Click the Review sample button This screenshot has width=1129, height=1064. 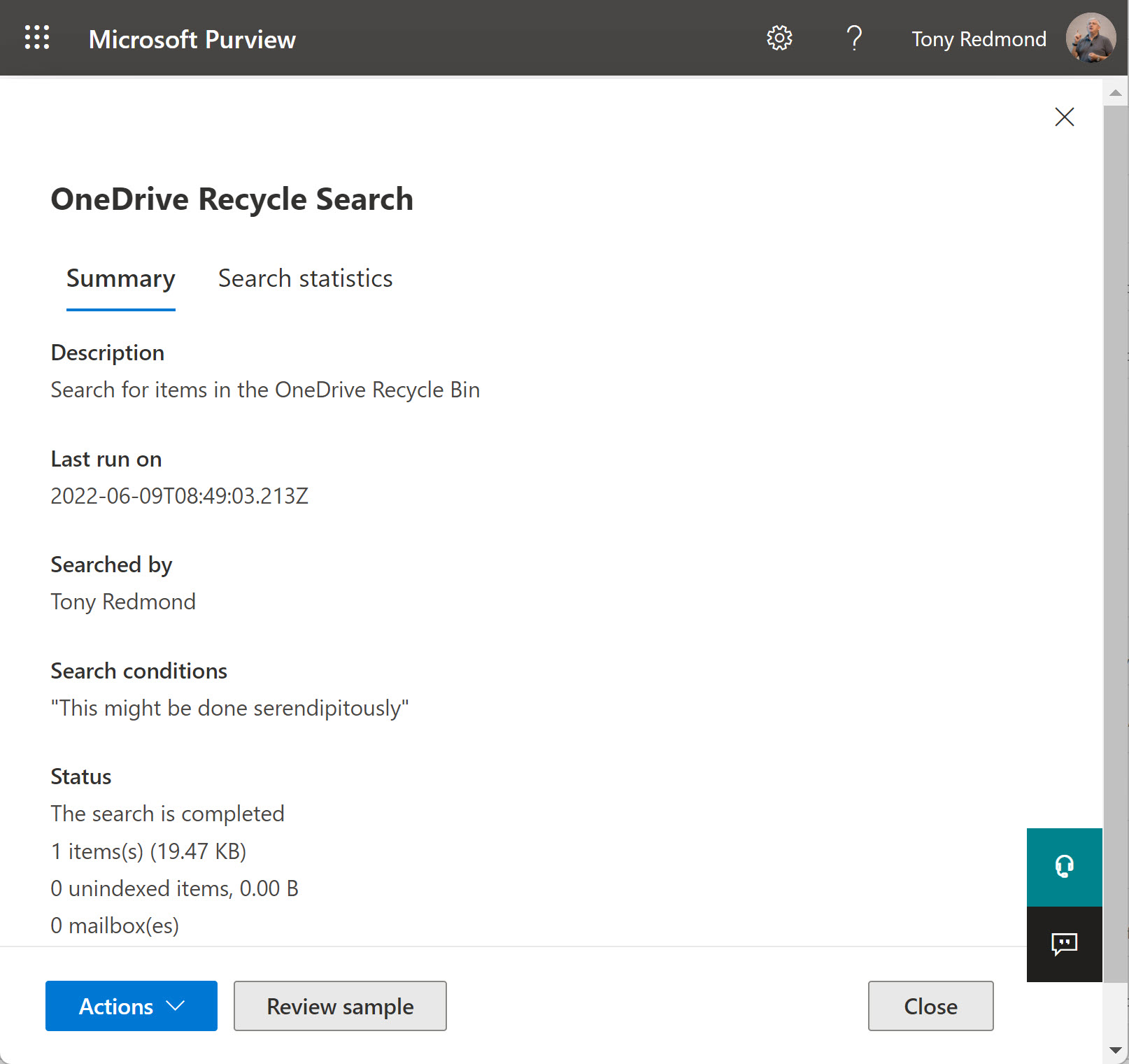tap(340, 1006)
